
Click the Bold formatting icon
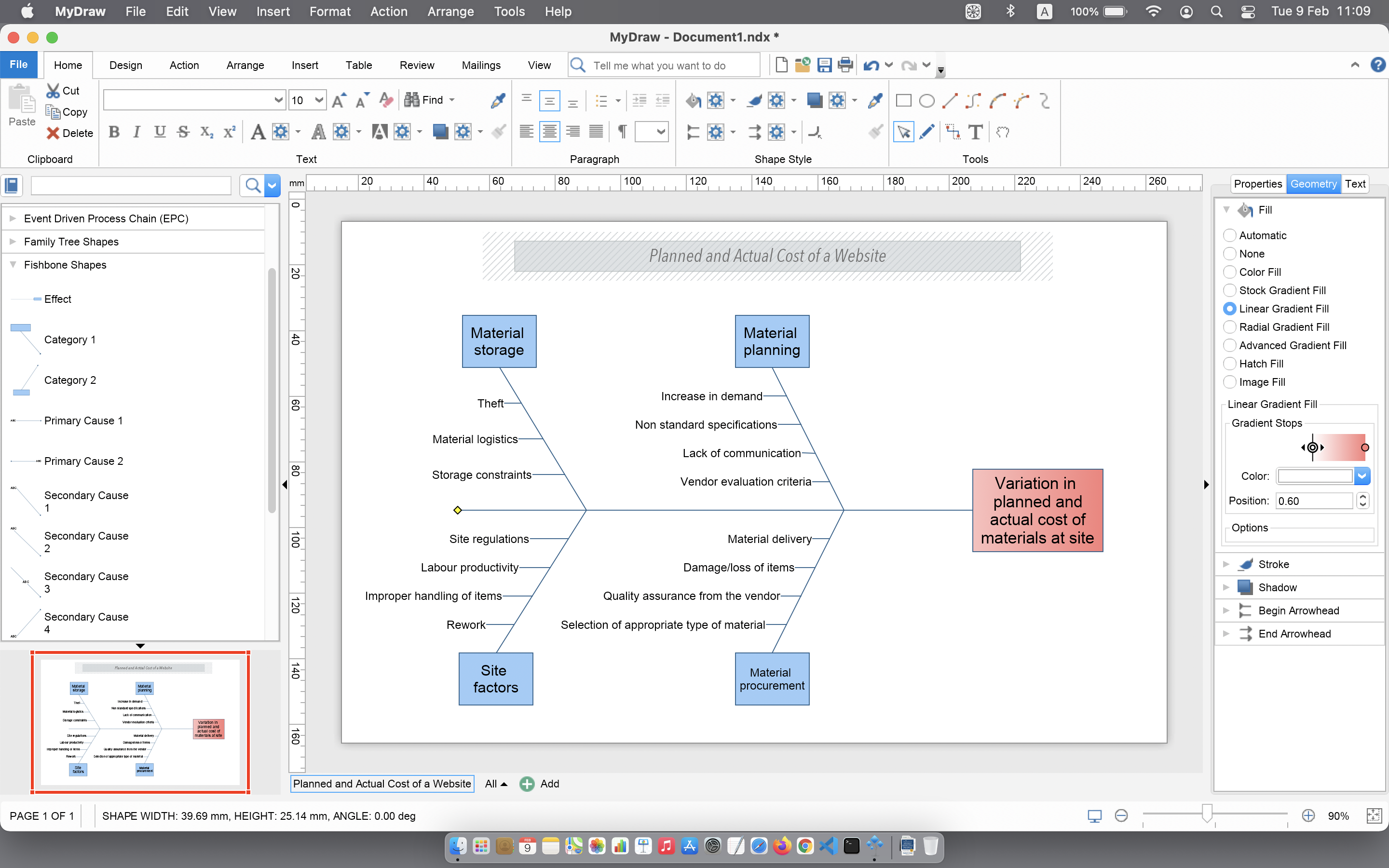point(114,132)
